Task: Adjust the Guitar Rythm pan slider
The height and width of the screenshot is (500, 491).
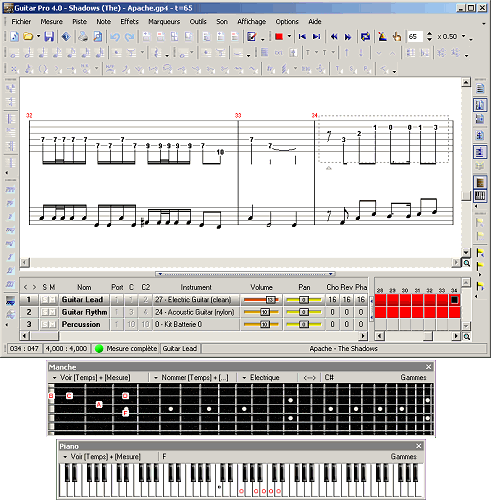Action: [x=304, y=312]
